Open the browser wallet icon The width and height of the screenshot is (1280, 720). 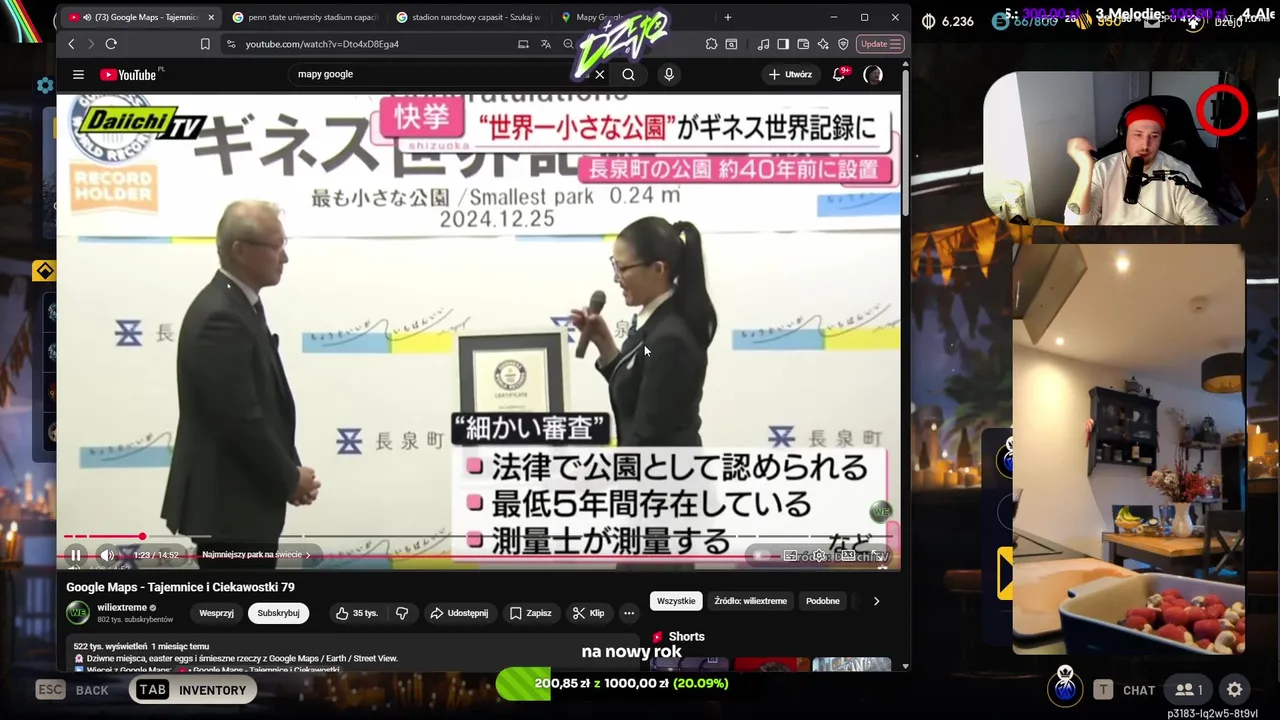[803, 44]
